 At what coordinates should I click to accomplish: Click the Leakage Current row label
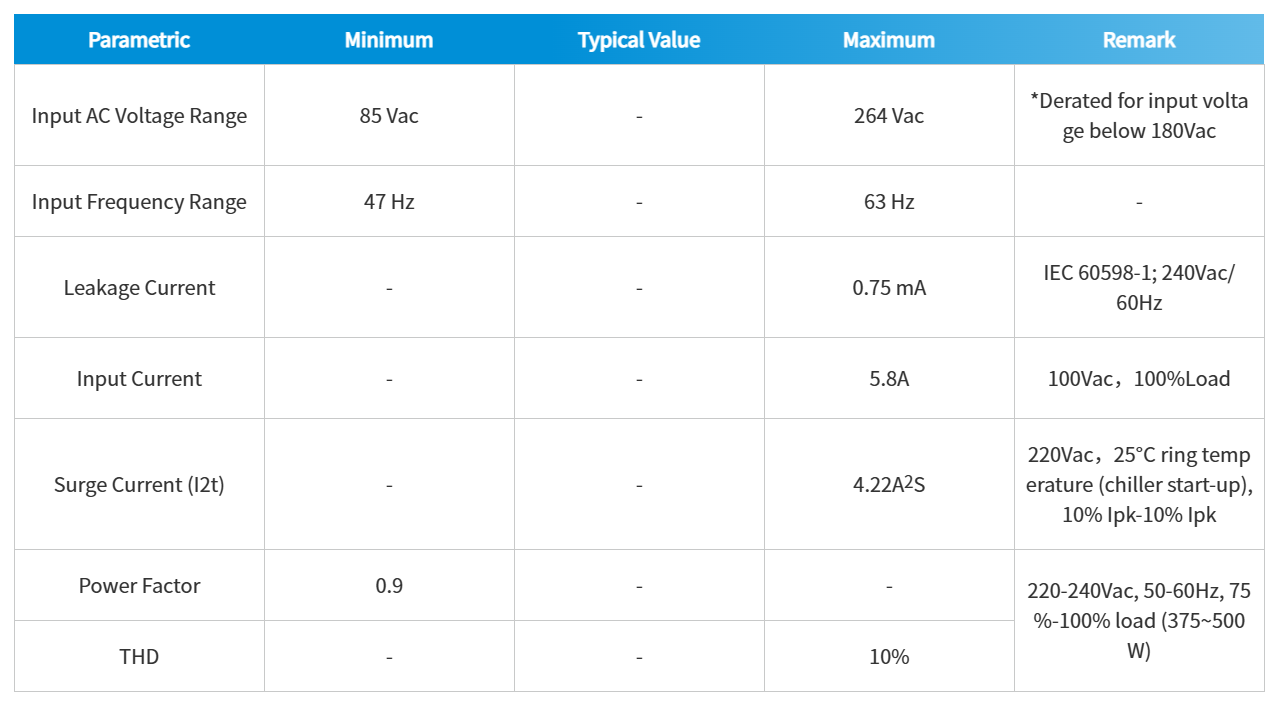[139, 288]
